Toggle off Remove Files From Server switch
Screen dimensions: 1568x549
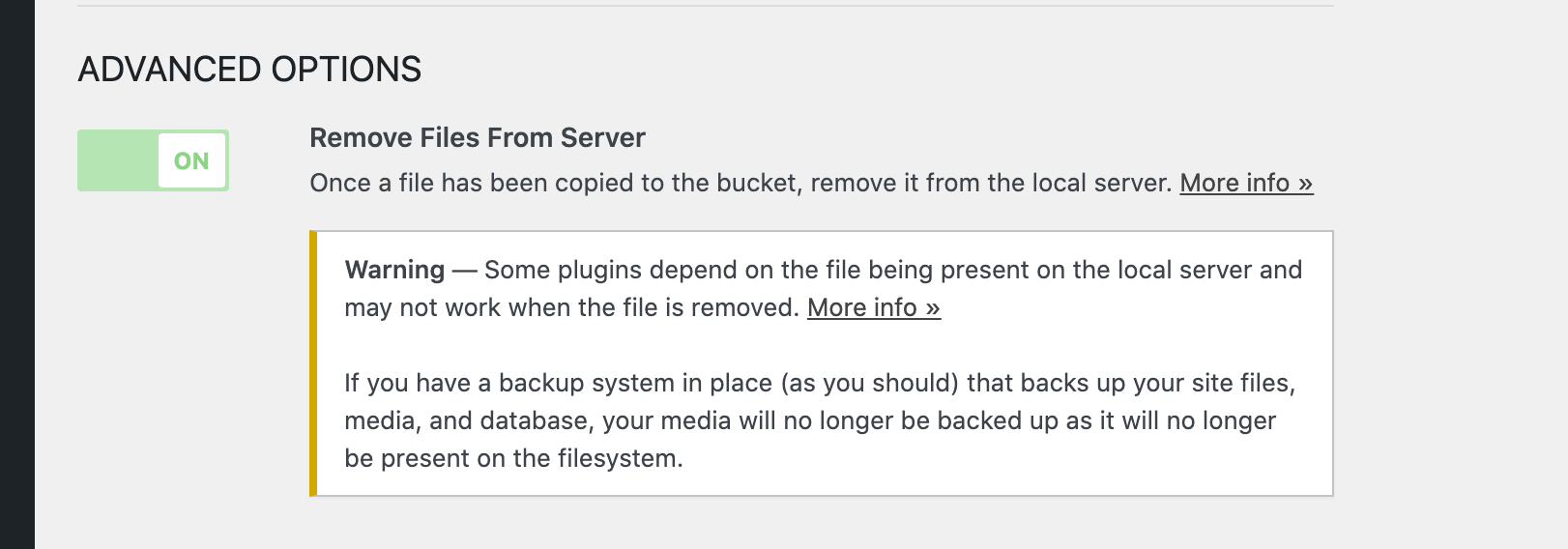153,160
